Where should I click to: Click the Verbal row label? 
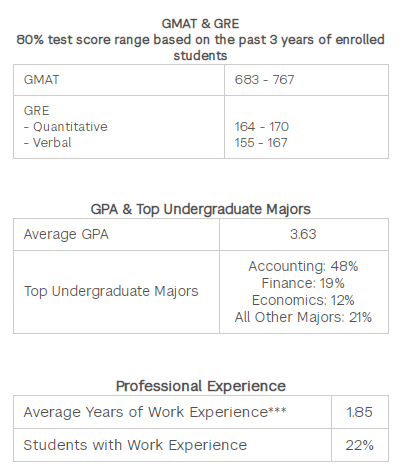48,143
